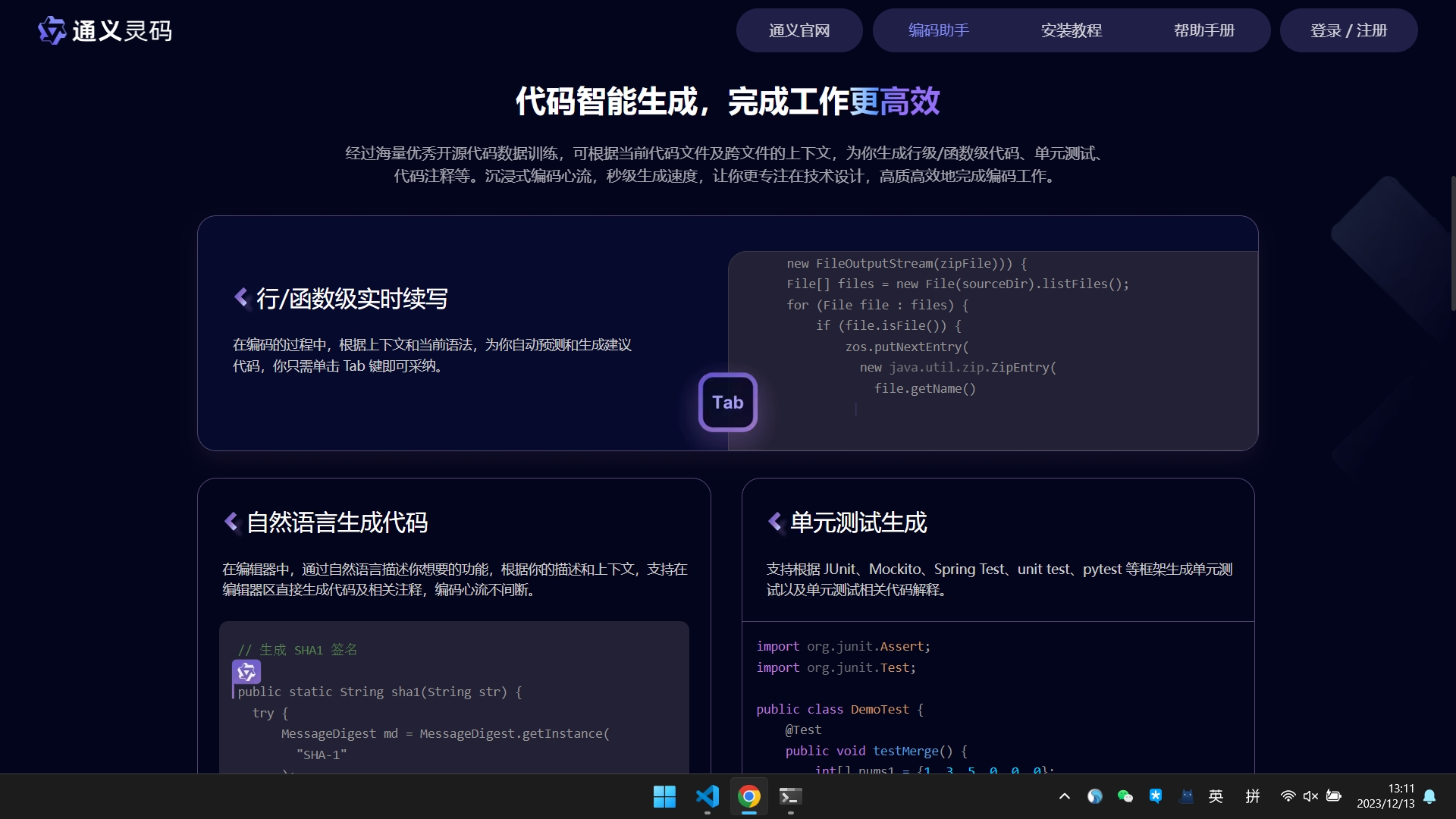Image resolution: width=1456 pixels, height=819 pixels.
Task: Click the 代码智能生成 main headline
Action: (x=728, y=101)
